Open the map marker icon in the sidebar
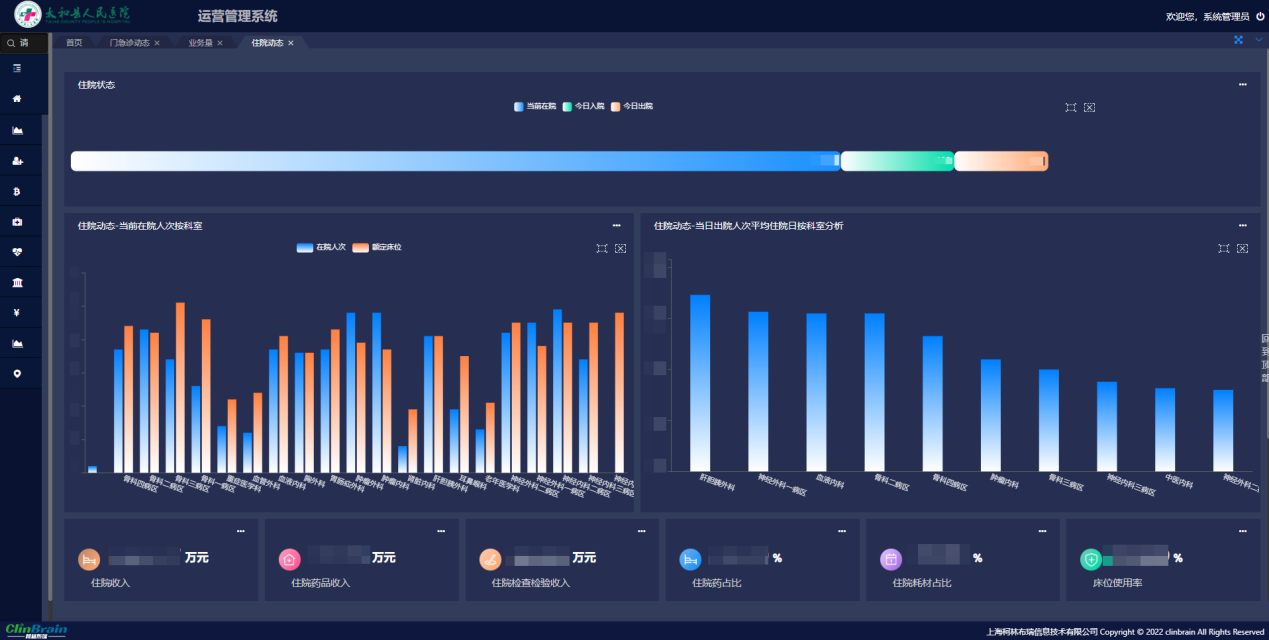The width and height of the screenshot is (1269, 640). [x=17, y=374]
